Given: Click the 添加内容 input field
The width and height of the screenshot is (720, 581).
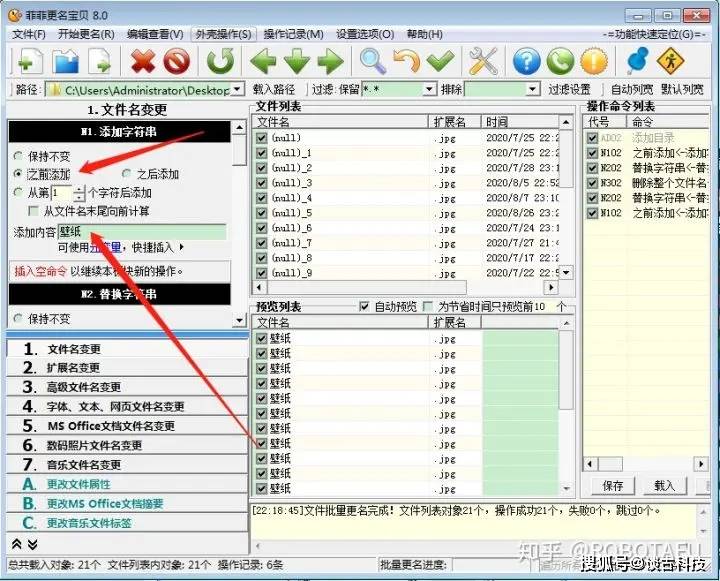Looking at the screenshot, I should 142,232.
